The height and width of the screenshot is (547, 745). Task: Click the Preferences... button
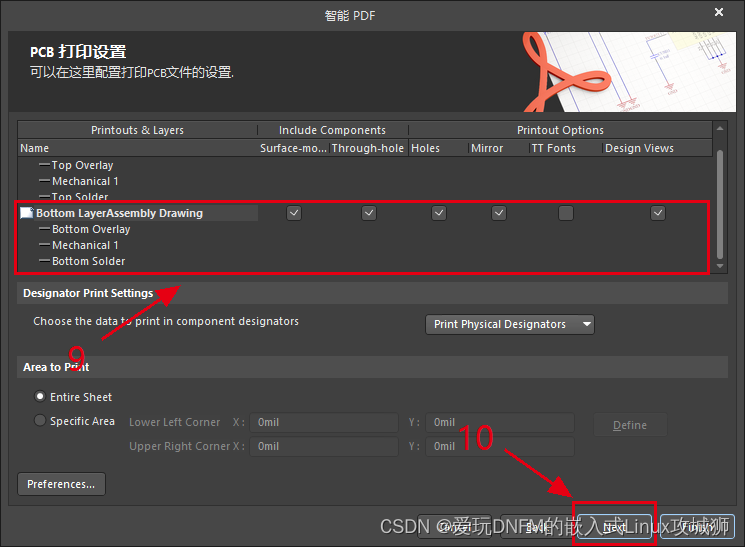[61, 484]
